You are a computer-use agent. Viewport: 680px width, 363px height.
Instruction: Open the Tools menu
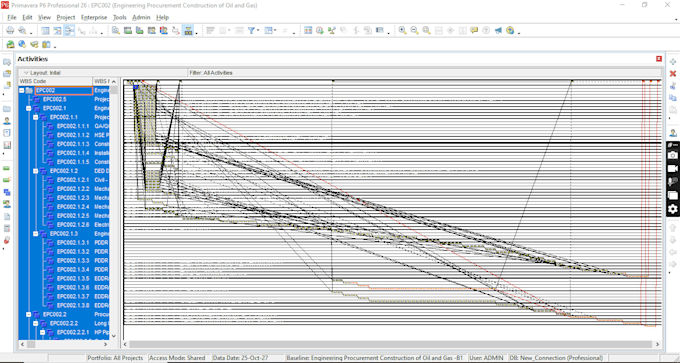pos(120,17)
